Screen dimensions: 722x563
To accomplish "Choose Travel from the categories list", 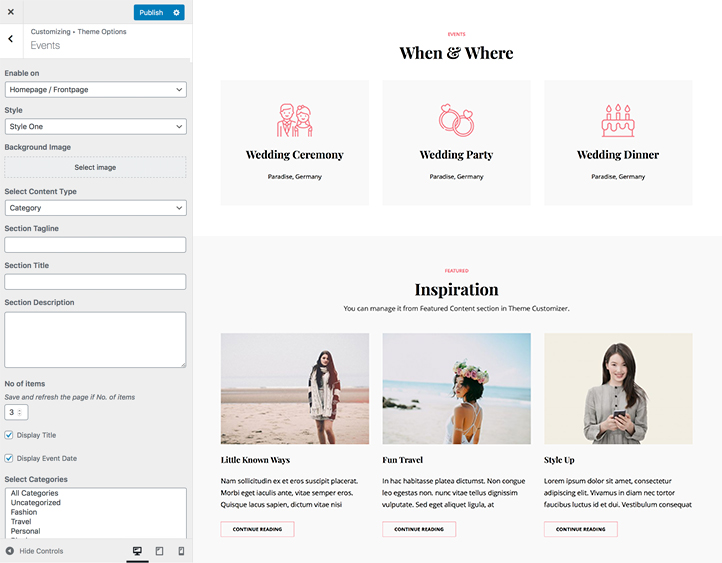I will [21, 522].
